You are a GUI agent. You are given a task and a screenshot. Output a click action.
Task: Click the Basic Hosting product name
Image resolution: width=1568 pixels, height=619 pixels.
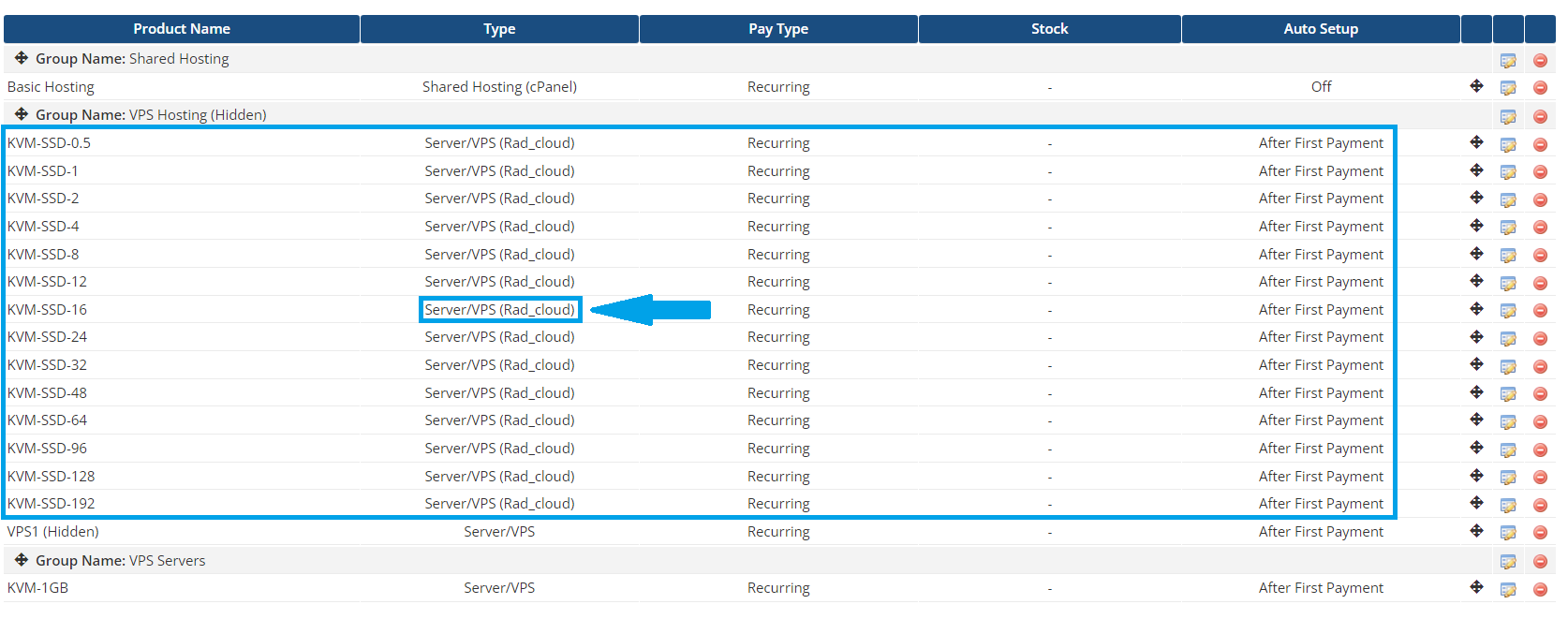tap(51, 87)
